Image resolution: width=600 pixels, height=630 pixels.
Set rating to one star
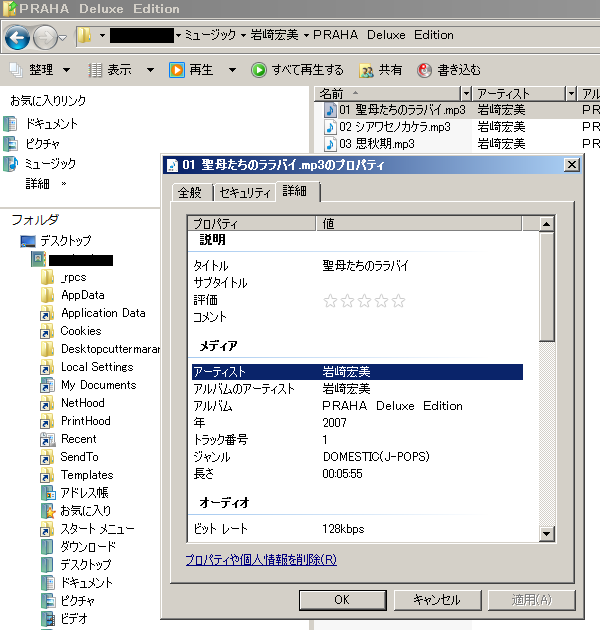330,301
